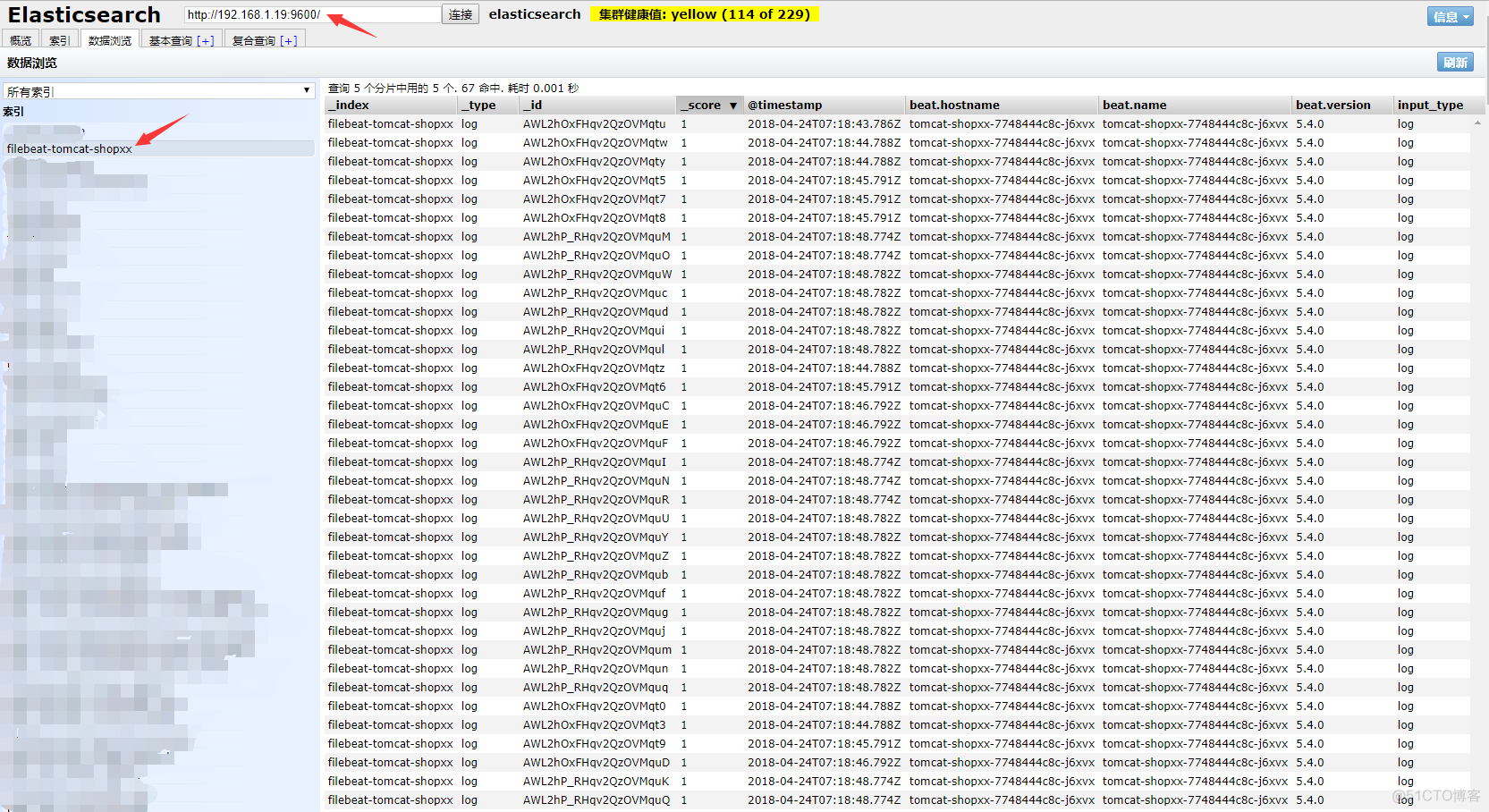Open row with id AWL2hOxFHqv2QzOVMquD
Image resolution: width=1489 pixels, height=812 pixels.
click(898, 763)
